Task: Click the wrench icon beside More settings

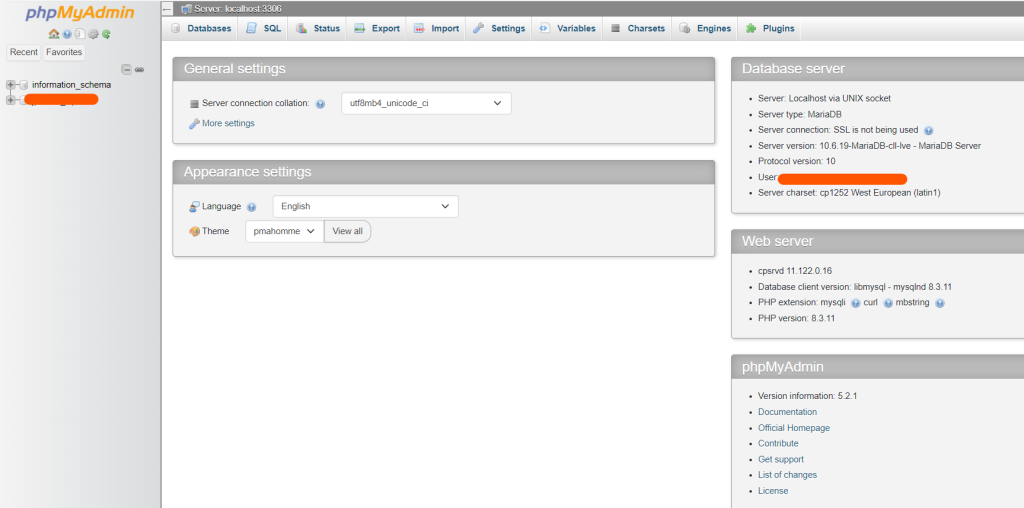Action: tap(194, 123)
